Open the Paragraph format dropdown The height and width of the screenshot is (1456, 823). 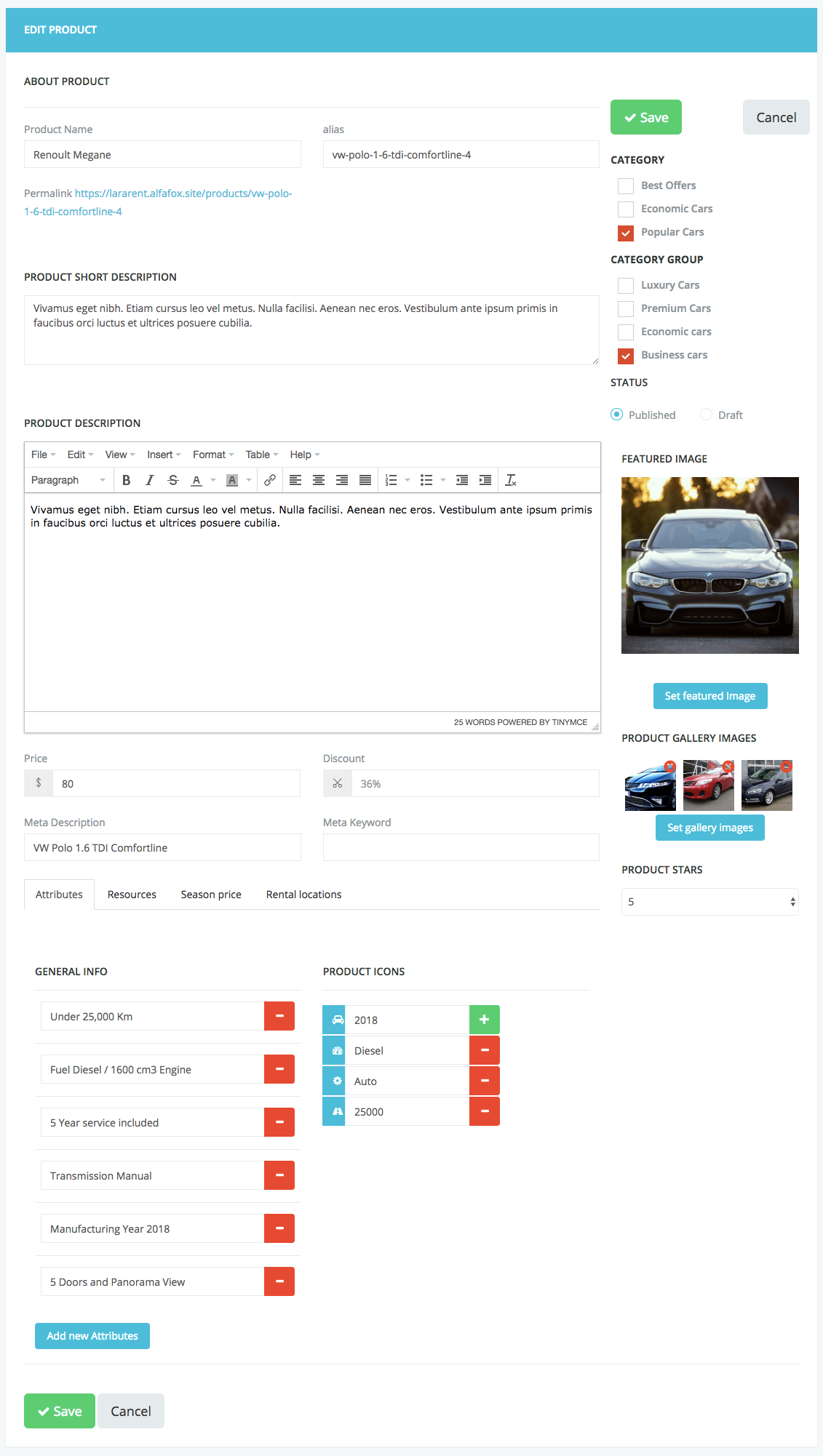tap(68, 480)
